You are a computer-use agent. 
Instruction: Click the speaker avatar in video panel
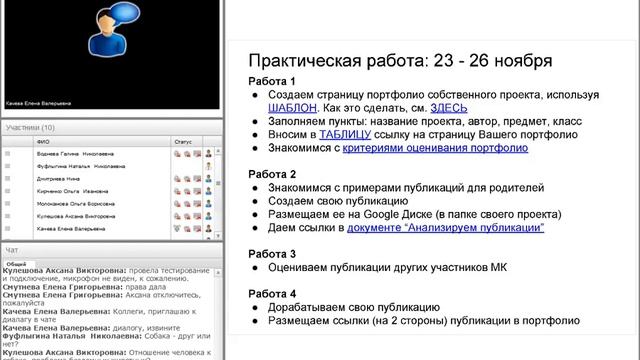113,30
